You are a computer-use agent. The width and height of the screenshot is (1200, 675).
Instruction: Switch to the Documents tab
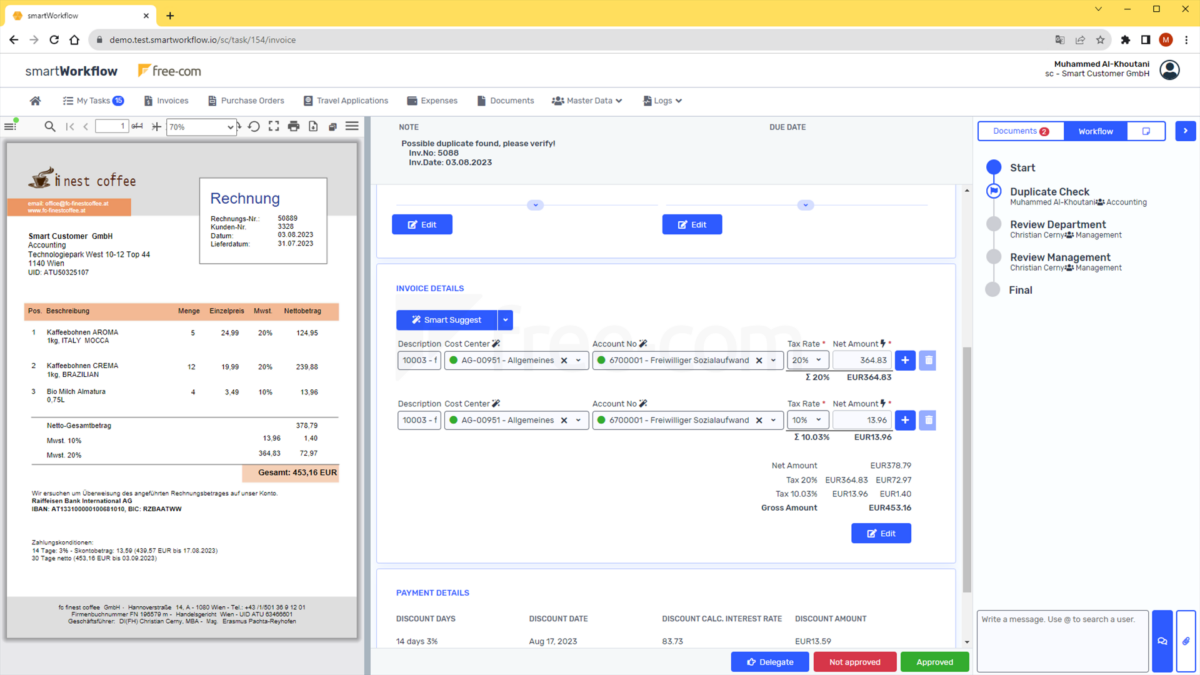coord(1020,130)
